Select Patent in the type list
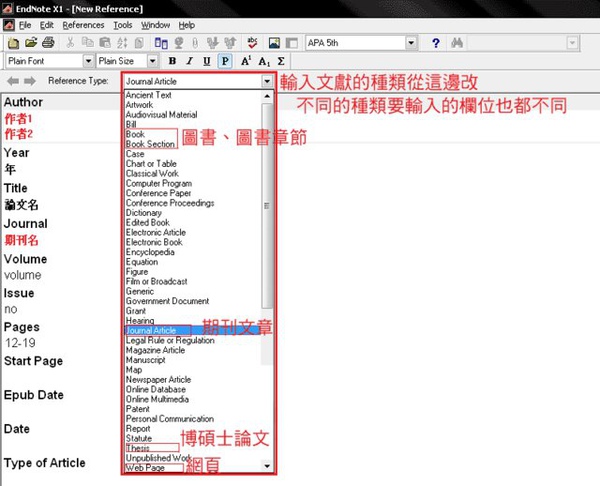Viewport: 600px width, 486px height. click(138, 409)
